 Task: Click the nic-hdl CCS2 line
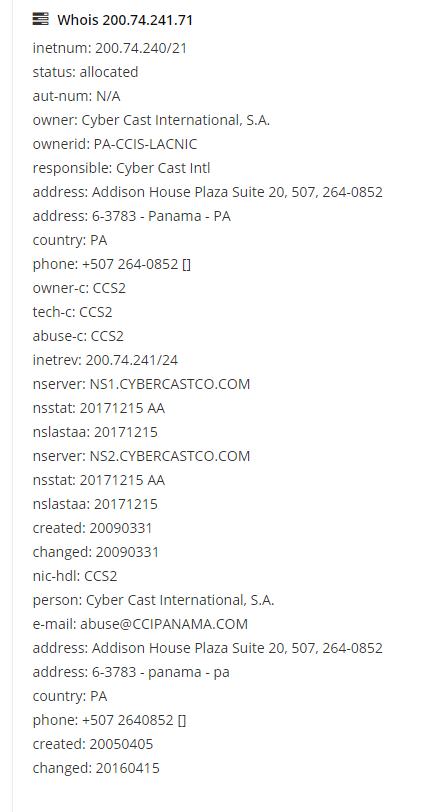tap(75, 576)
